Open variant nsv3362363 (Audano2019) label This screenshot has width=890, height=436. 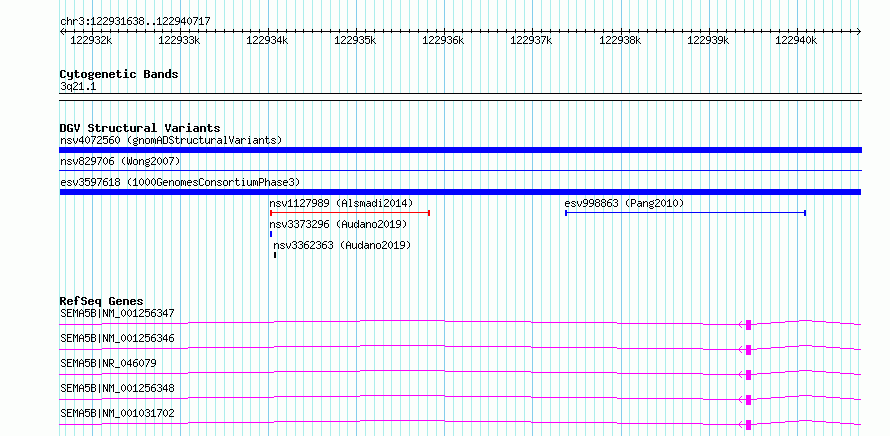pyautogui.click(x=342, y=245)
